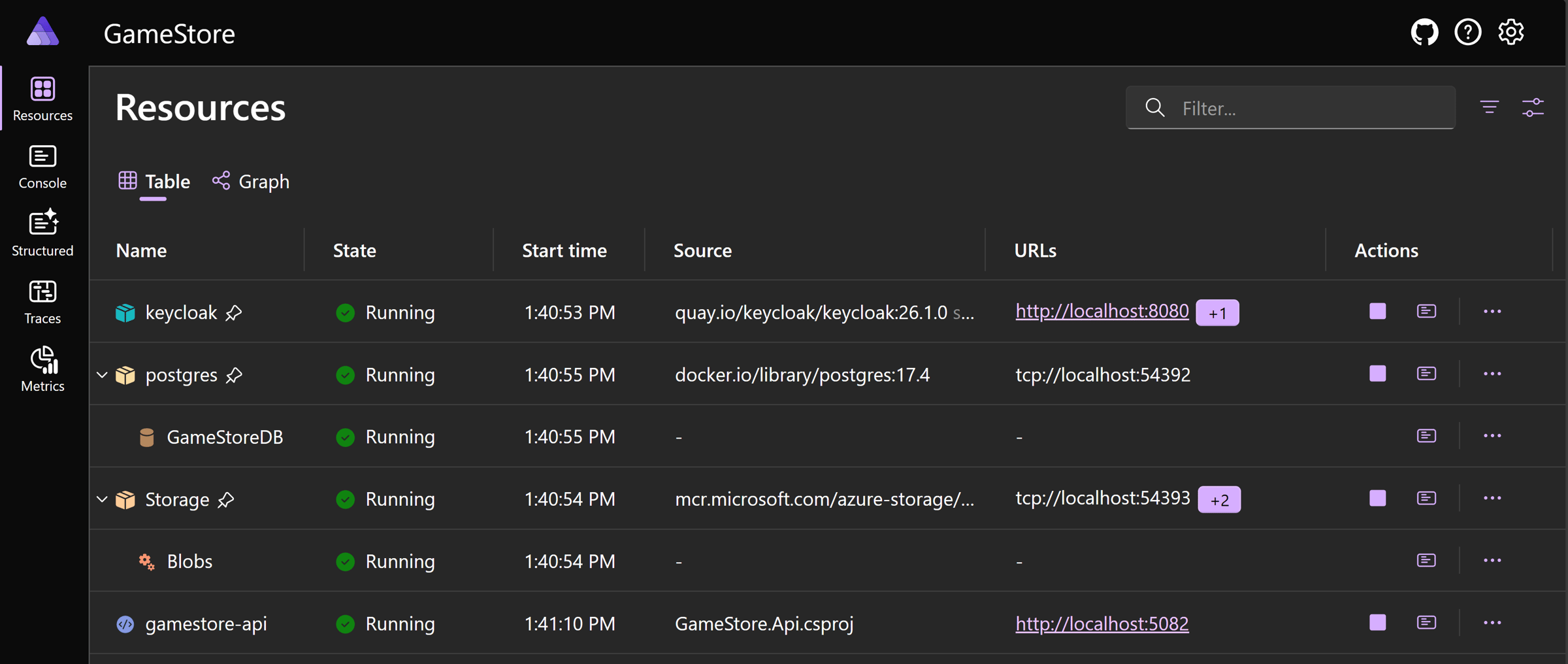1568x664 pixels.
Task: View console logs for gamestore-api
Action: 1426,623
